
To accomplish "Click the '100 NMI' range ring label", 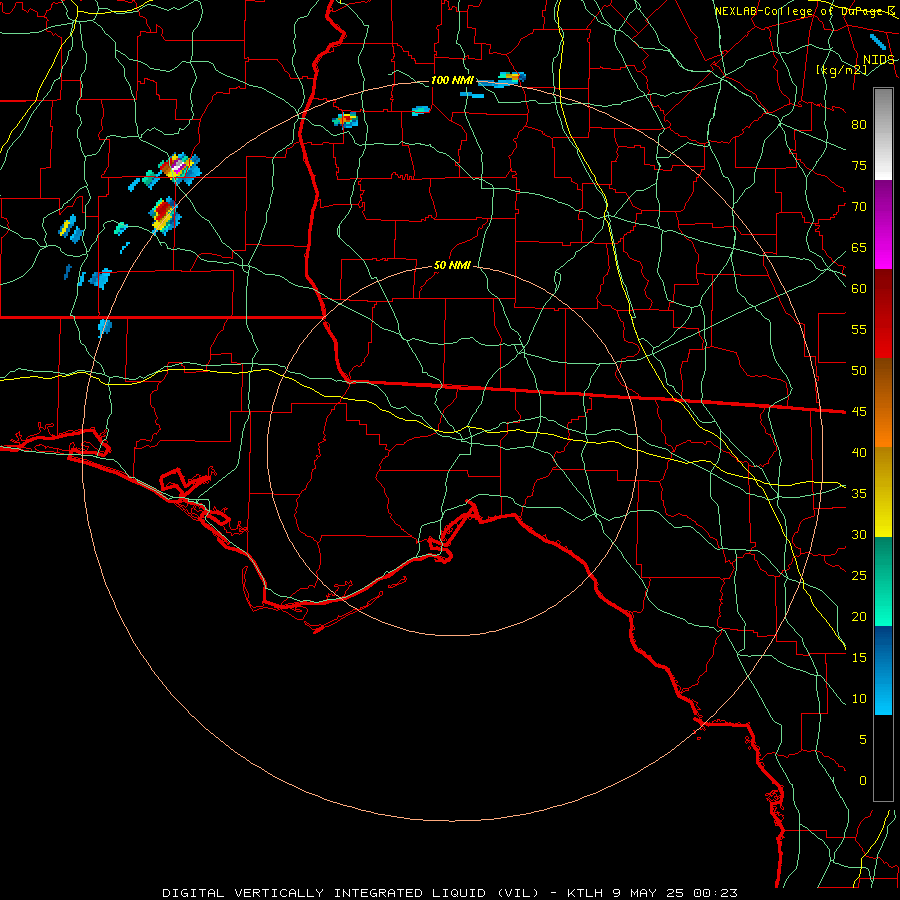I will tap(452, 80).
